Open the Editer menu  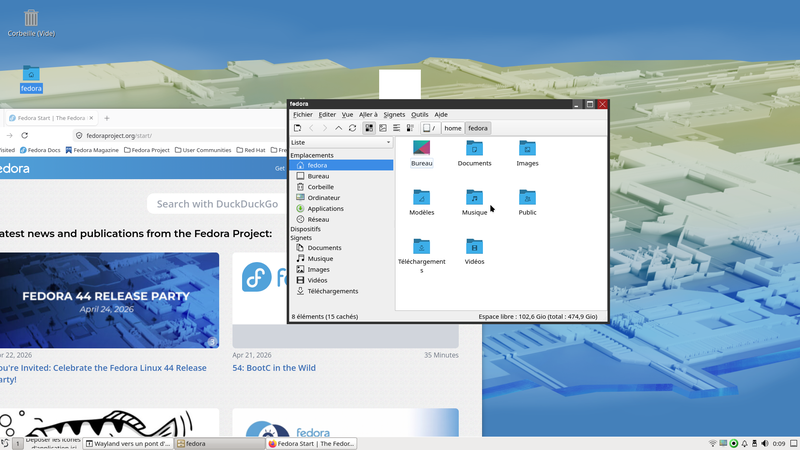(327, 114)
